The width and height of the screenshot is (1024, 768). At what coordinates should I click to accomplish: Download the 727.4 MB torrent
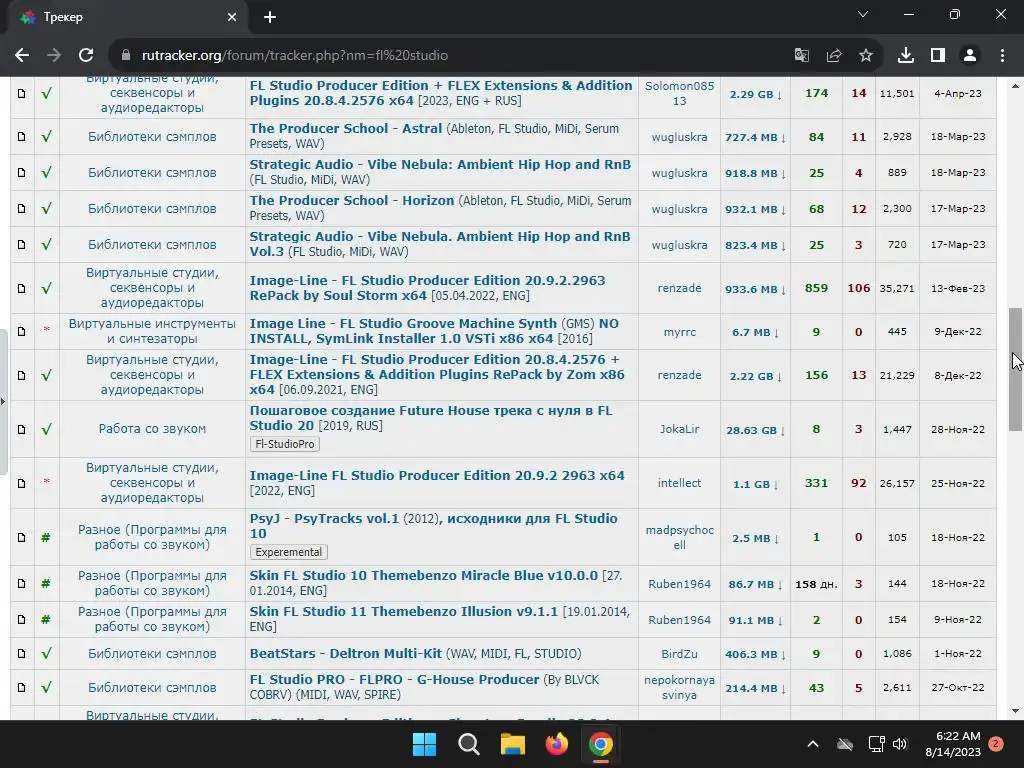click(x=755, y=137)
